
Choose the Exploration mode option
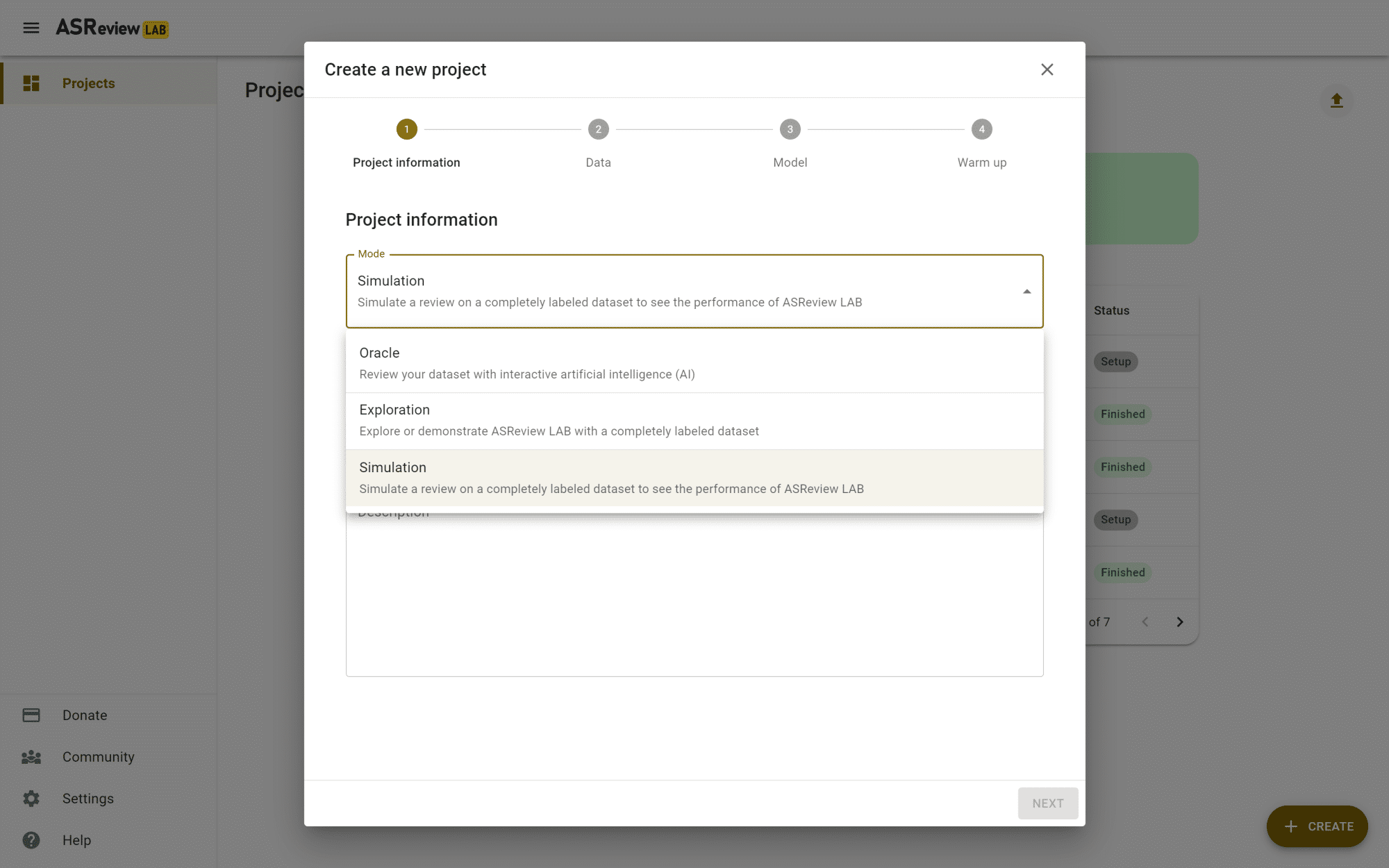pos(694,420)
